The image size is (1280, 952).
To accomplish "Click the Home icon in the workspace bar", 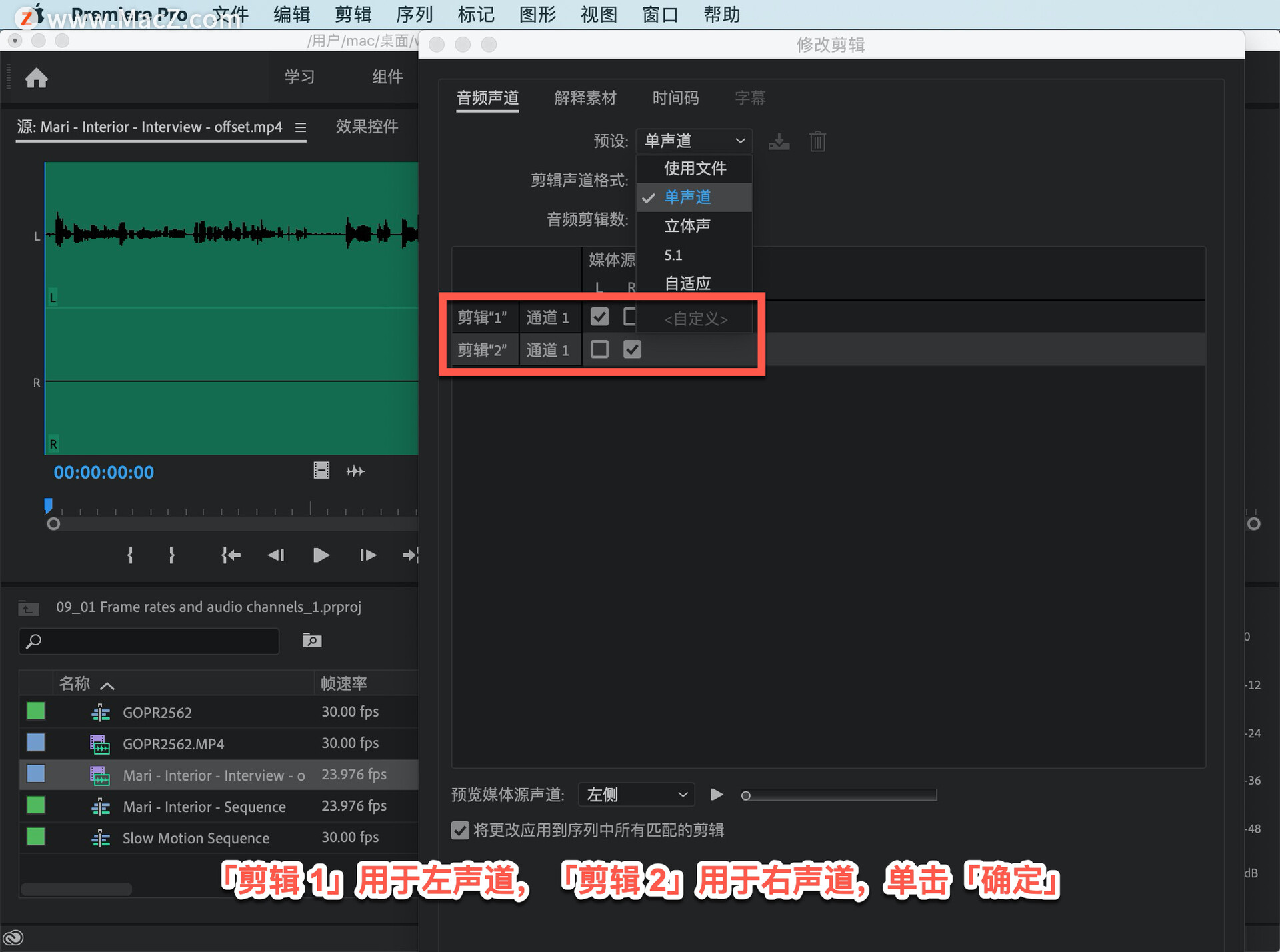I will click(x=37, y=79).
